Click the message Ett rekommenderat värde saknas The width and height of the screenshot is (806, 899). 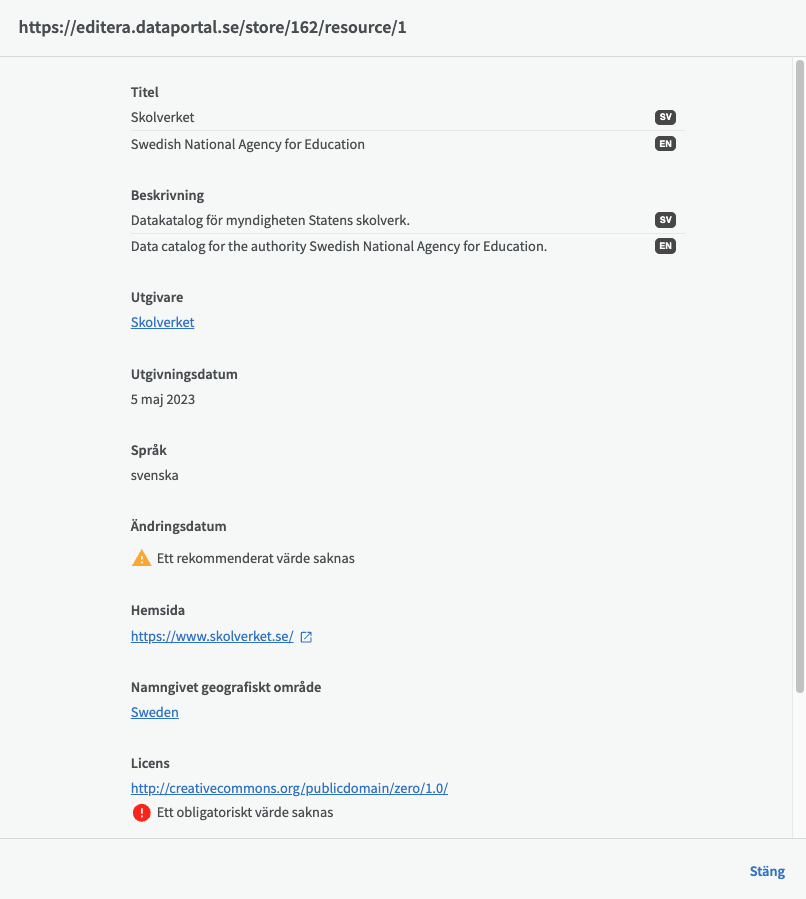pyautogui.click(x=256, y=558)
